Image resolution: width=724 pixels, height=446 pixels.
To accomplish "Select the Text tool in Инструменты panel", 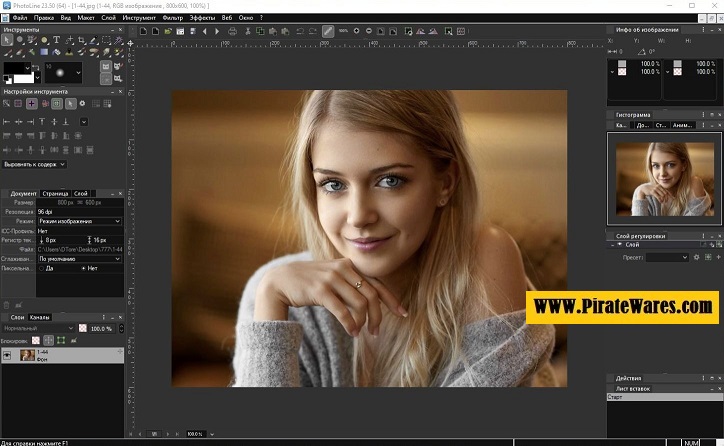I will pos(57,41).
